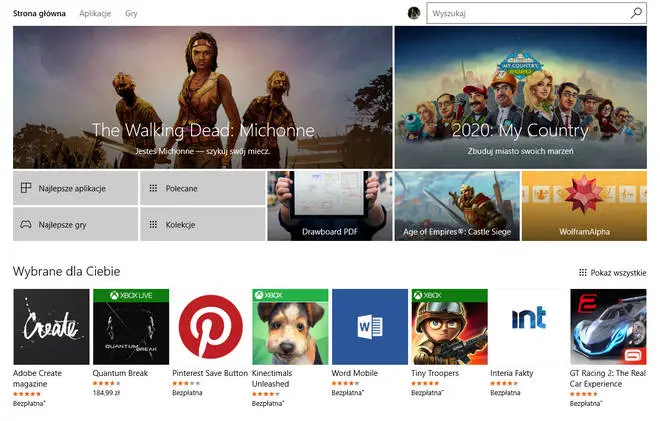Open the Strona główna tab
660x421 pixels.
coord(39,13)
